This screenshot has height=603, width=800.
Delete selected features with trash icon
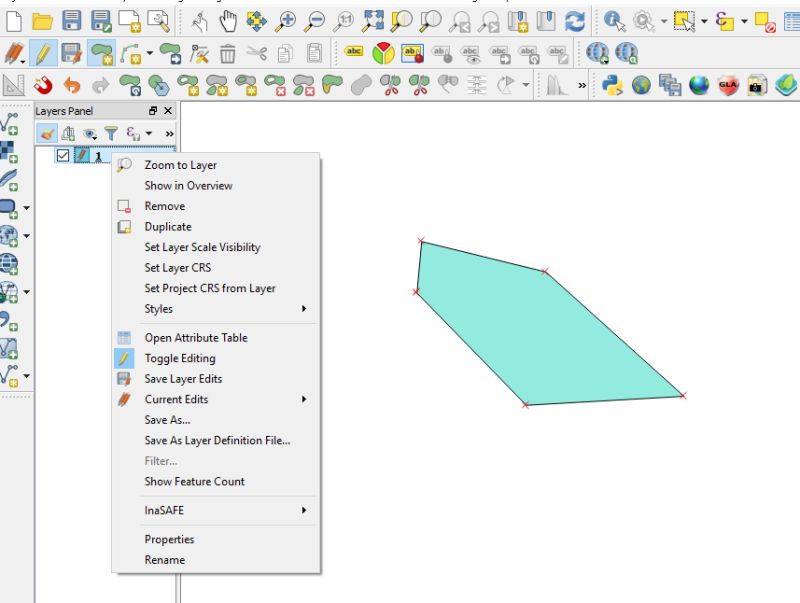(x=228, y=54)
